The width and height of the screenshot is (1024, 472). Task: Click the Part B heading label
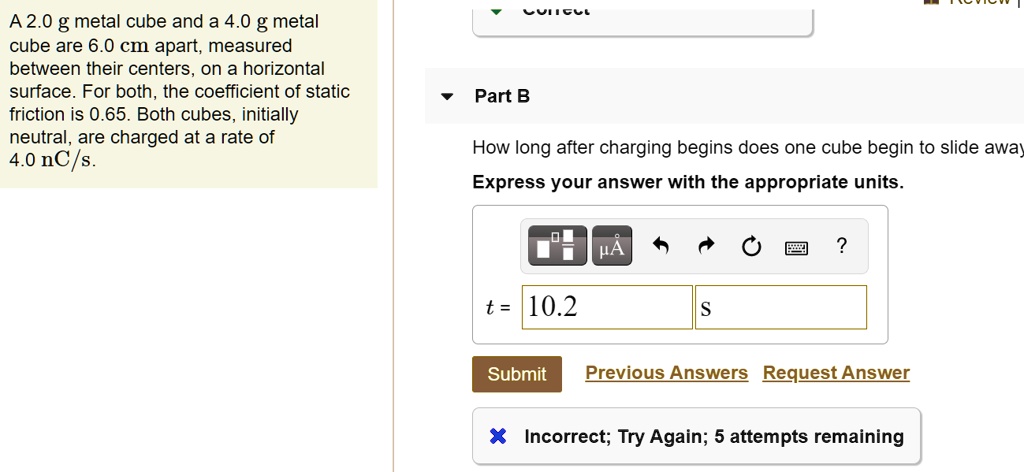(502, 96)
